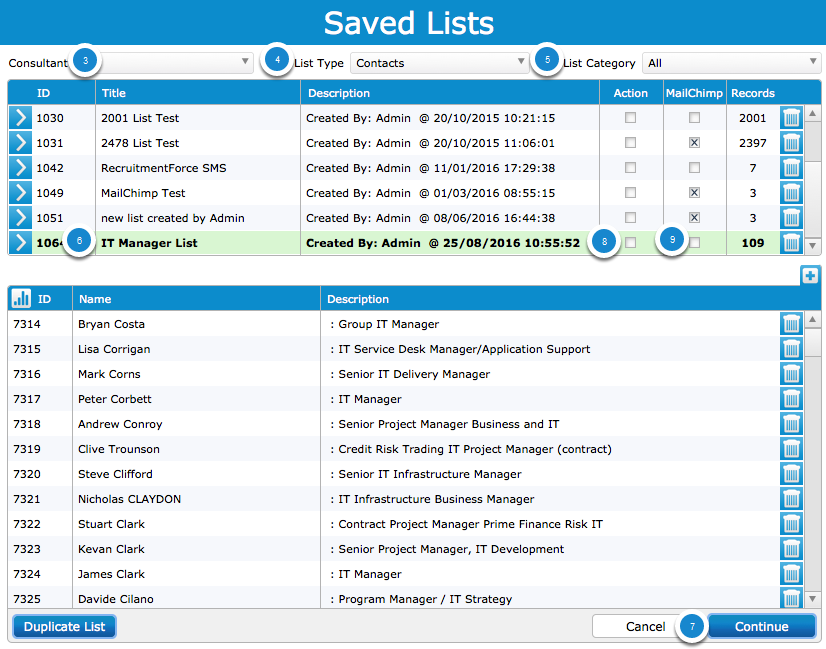Expand list row 1030
The width and height of the screenshot is (826, 649).
click(20, 117)
